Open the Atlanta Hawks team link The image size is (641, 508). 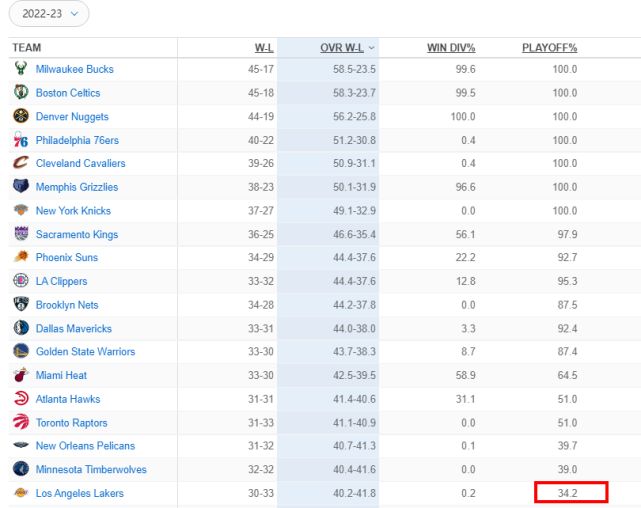click(x=68, y=399)
